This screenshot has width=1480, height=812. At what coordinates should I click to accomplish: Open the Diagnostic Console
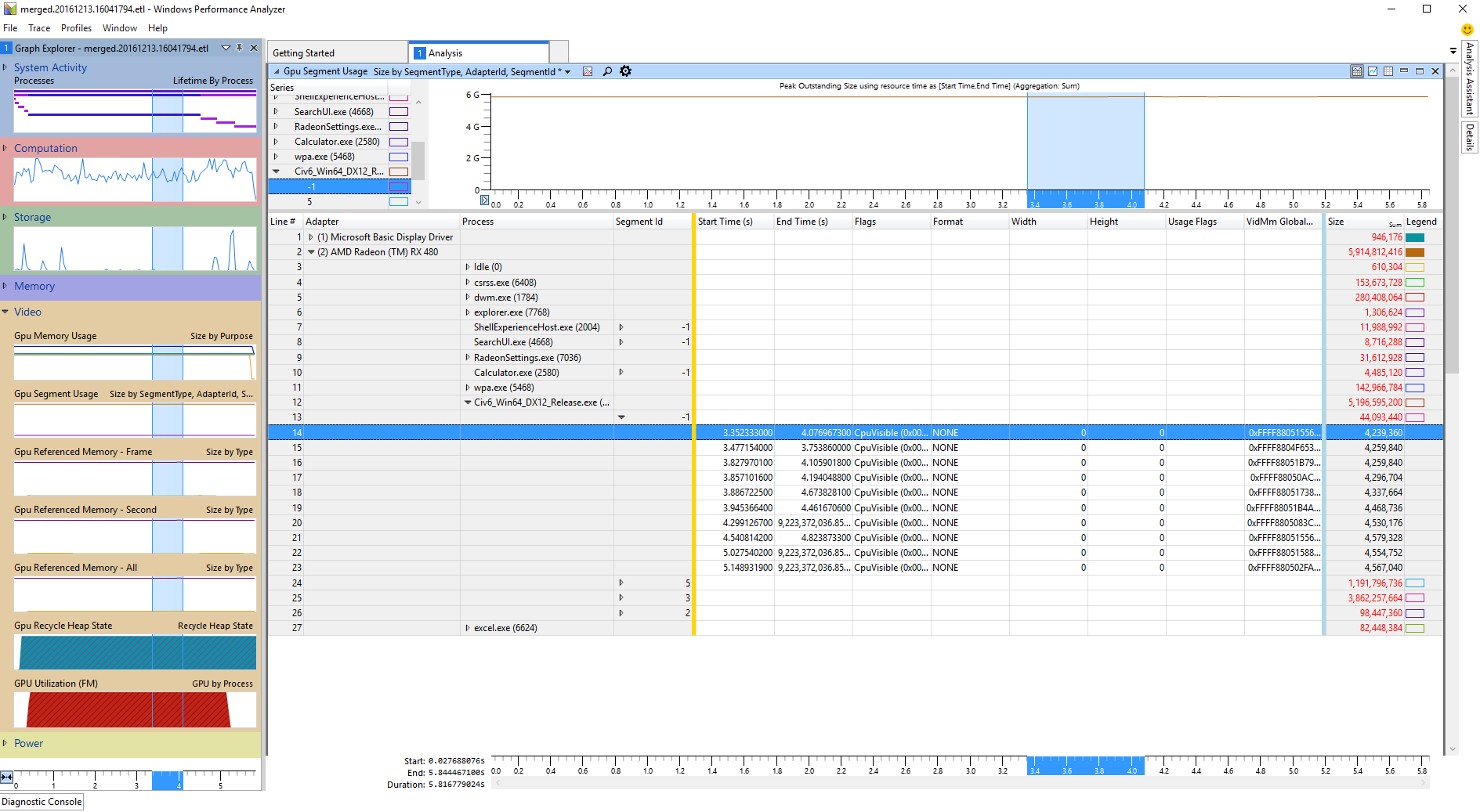tap(42, 802)
